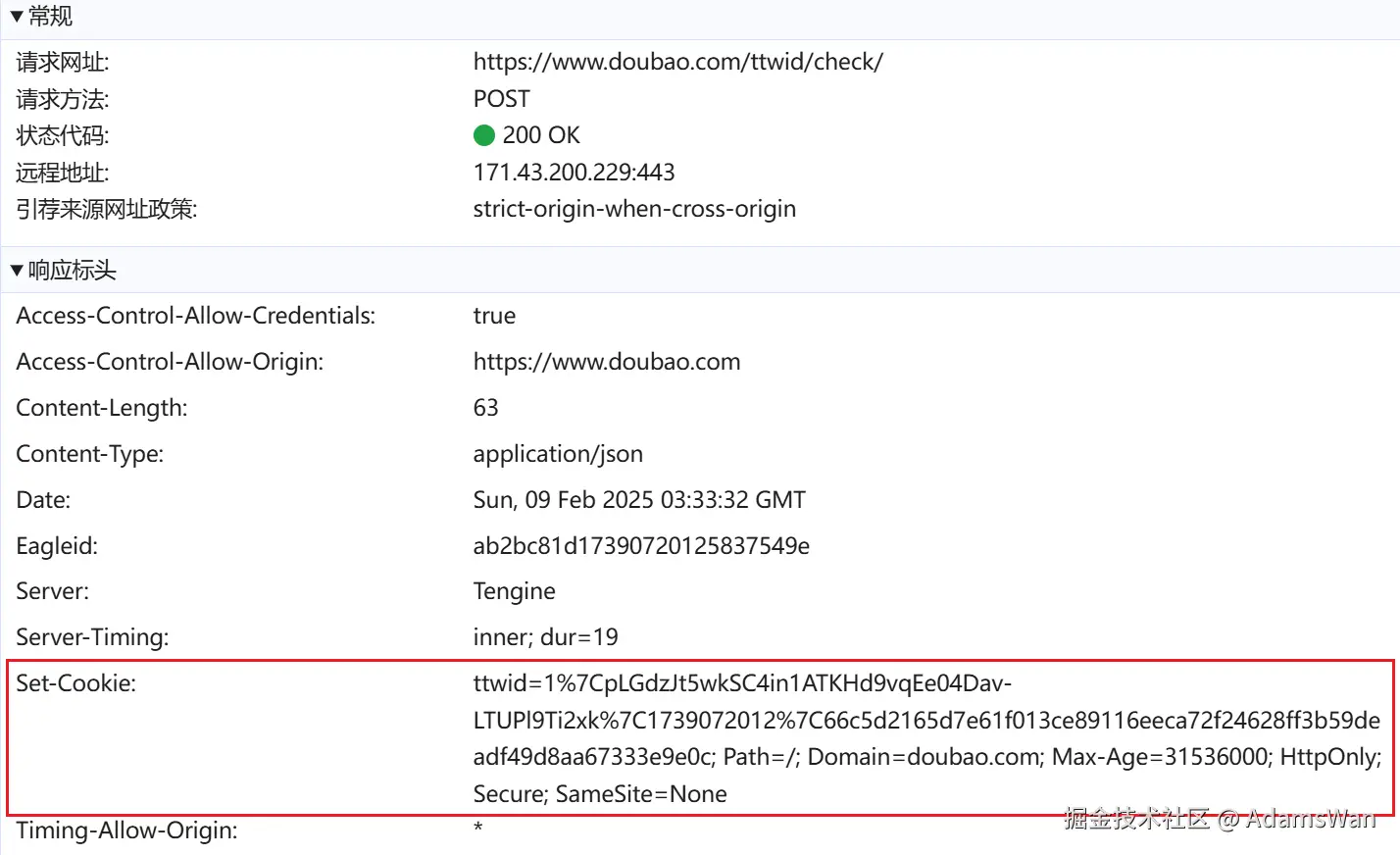Select the date Sun, 09 Feb 2025 03:33:32 GMT
Viewport: 1400px width, 855px height.
click(x=639, y=500)
